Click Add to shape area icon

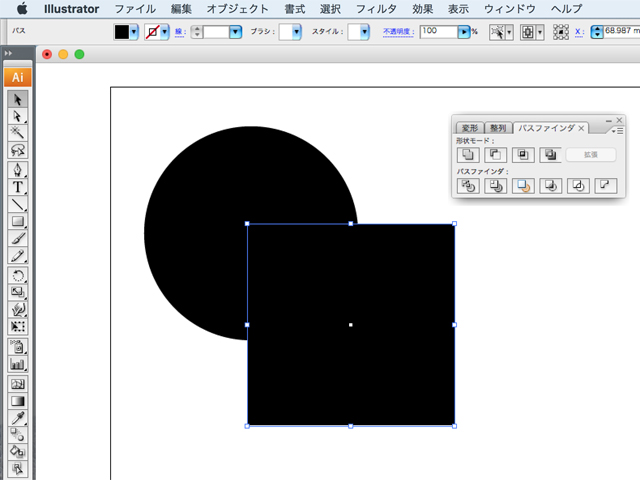click(466, 155)
